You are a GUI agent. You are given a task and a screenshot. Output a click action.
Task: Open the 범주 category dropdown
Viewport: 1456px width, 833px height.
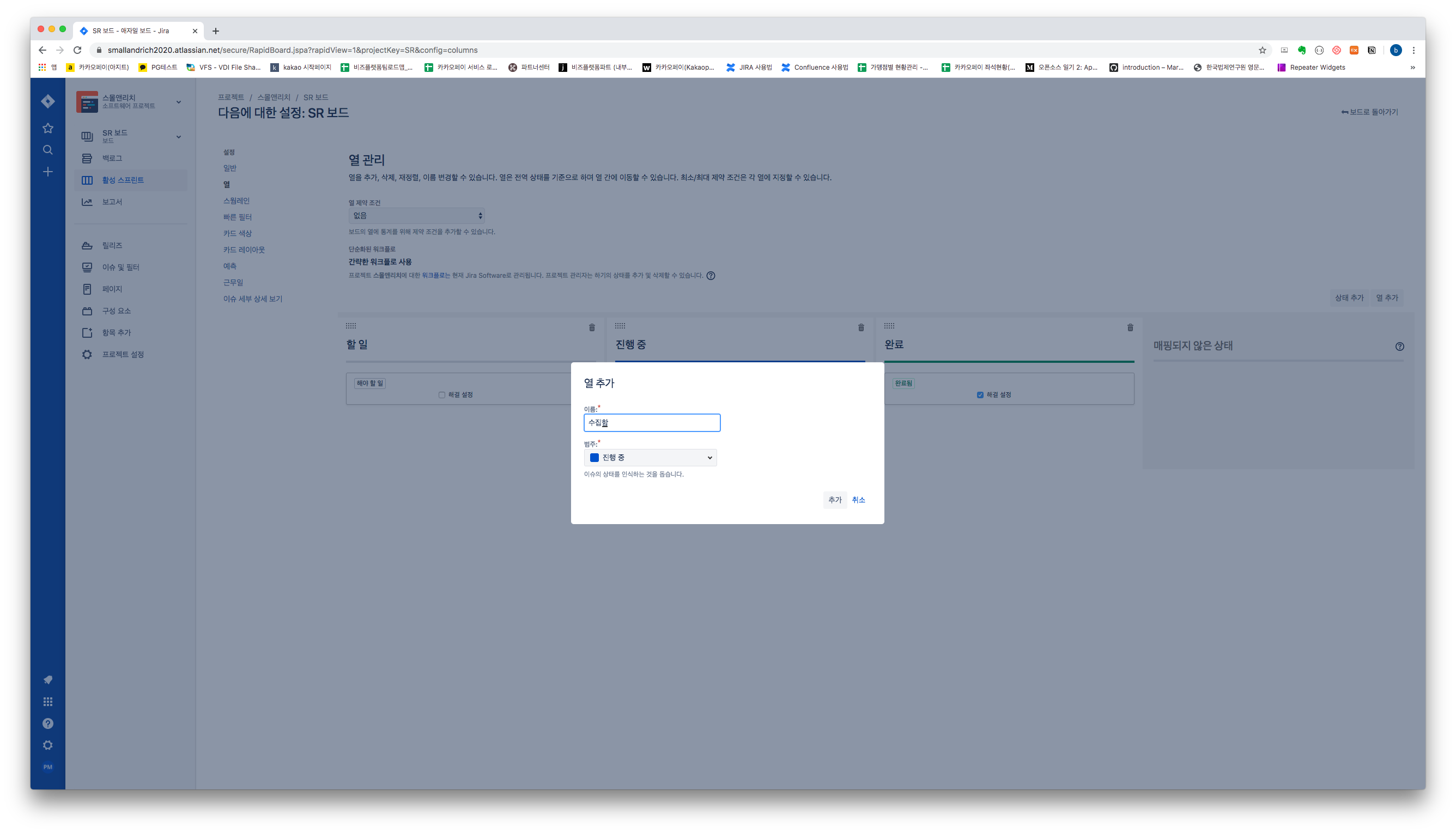pos(651,458)
